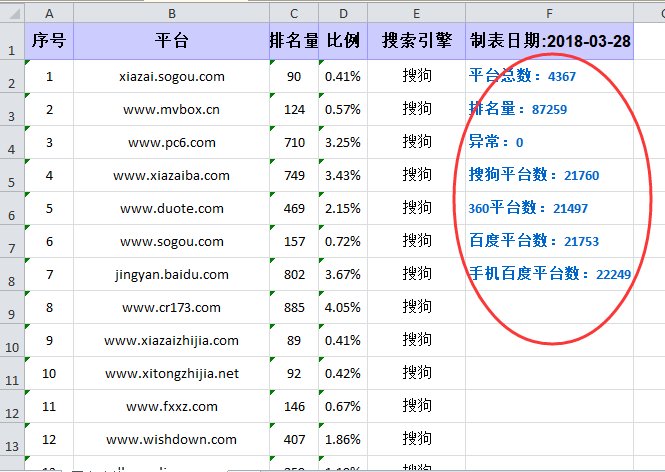Select column C header

coord(294,12)
